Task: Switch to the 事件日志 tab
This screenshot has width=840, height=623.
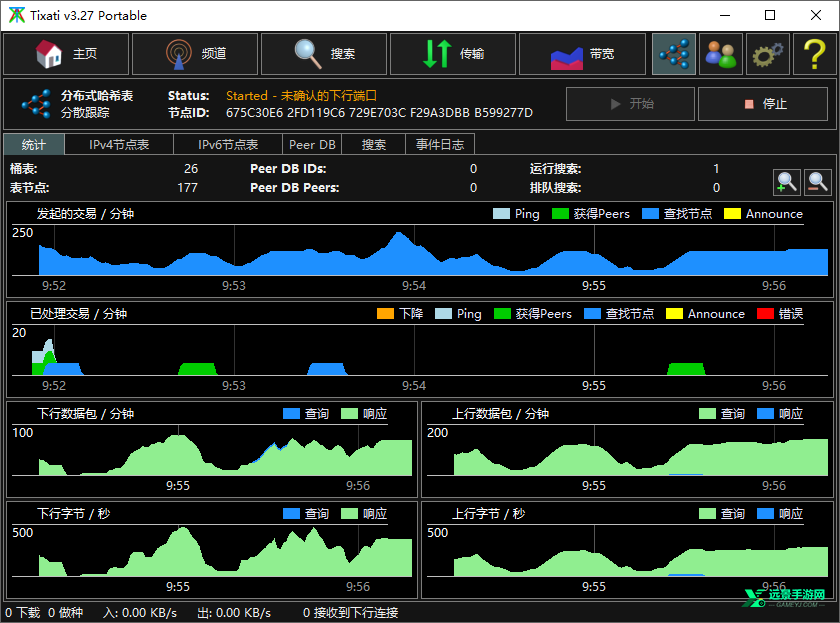Action: click(440, 145)
